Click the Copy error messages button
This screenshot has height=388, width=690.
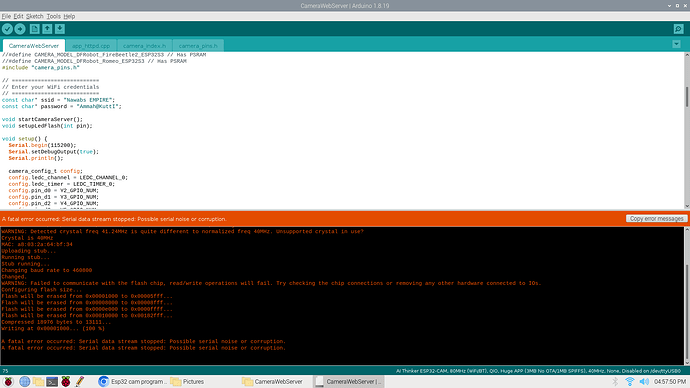[x=656, y=219]
